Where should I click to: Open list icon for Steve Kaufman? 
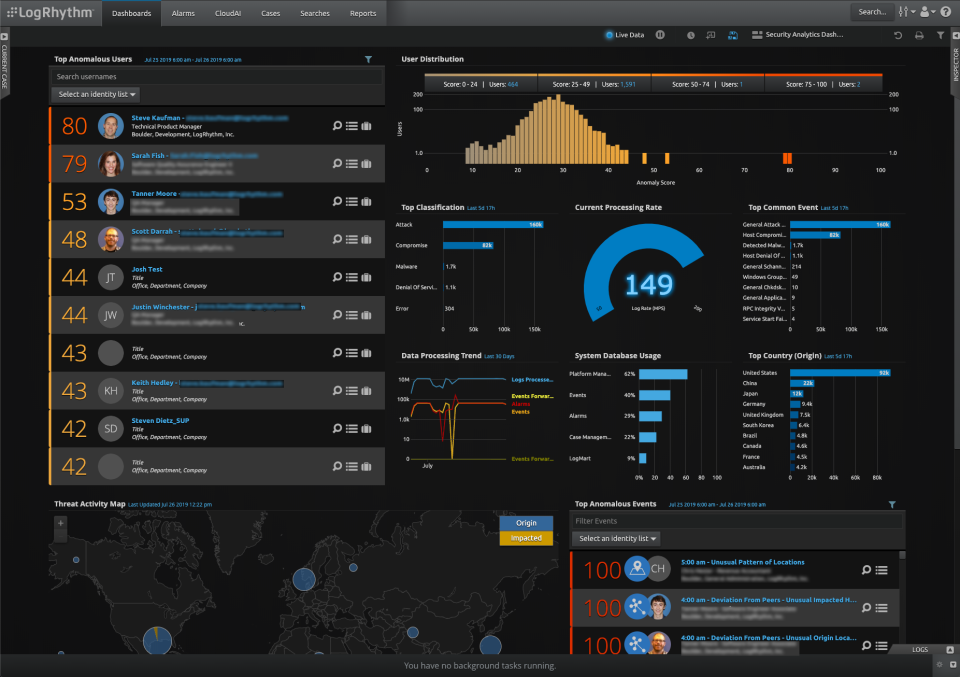coord(351,126)
